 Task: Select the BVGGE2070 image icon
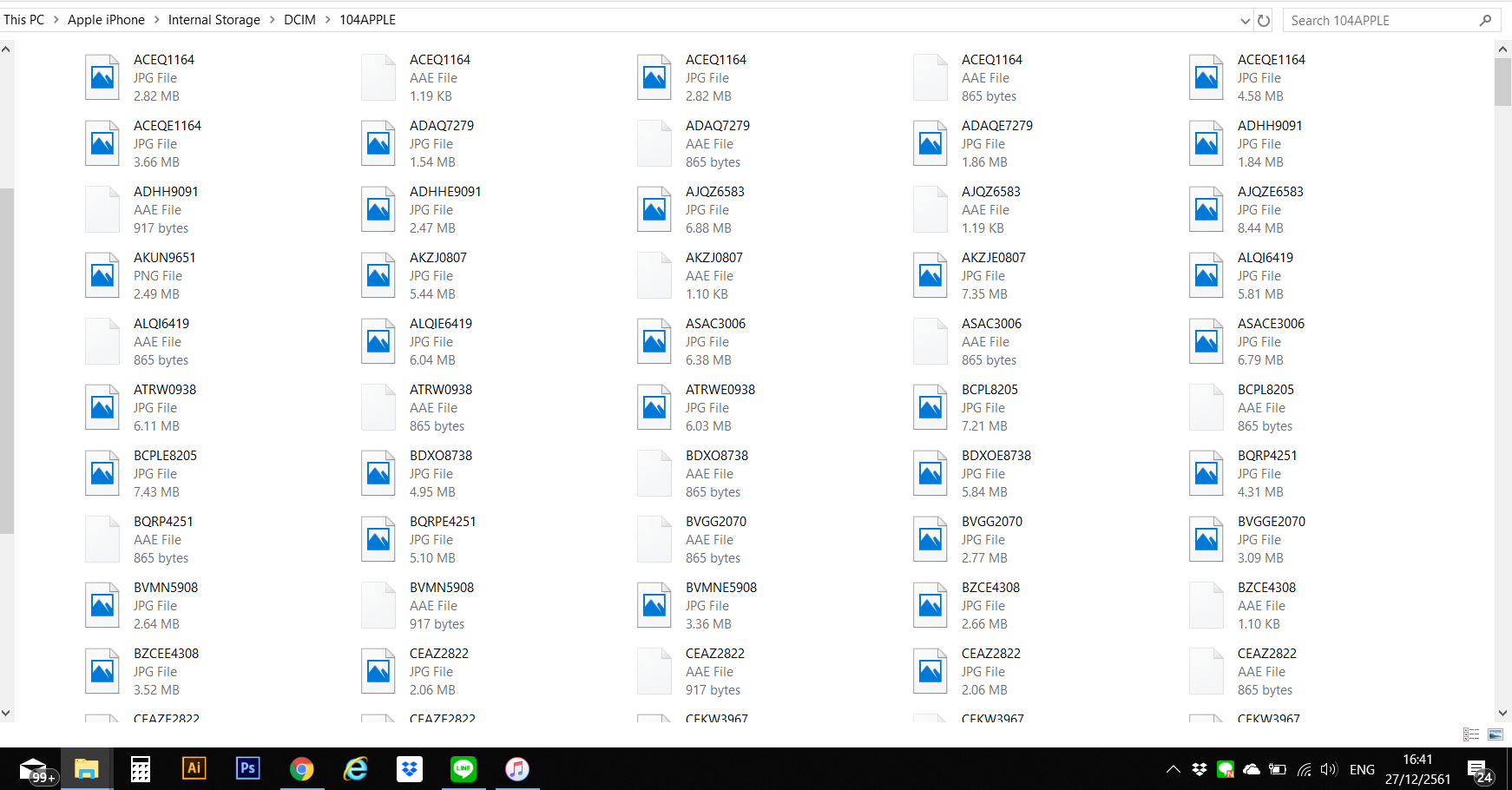pyautogui.click(x=1206, y=539)
